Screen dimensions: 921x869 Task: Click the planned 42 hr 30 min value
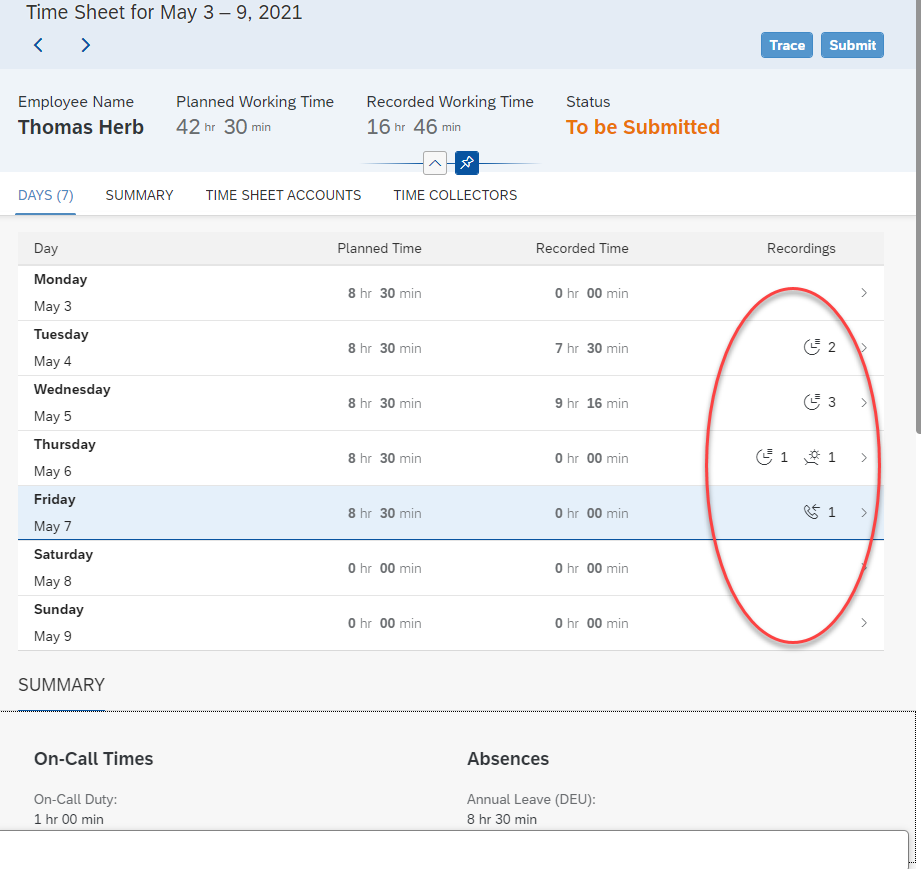pyautogui.click(x=223, y=127)
